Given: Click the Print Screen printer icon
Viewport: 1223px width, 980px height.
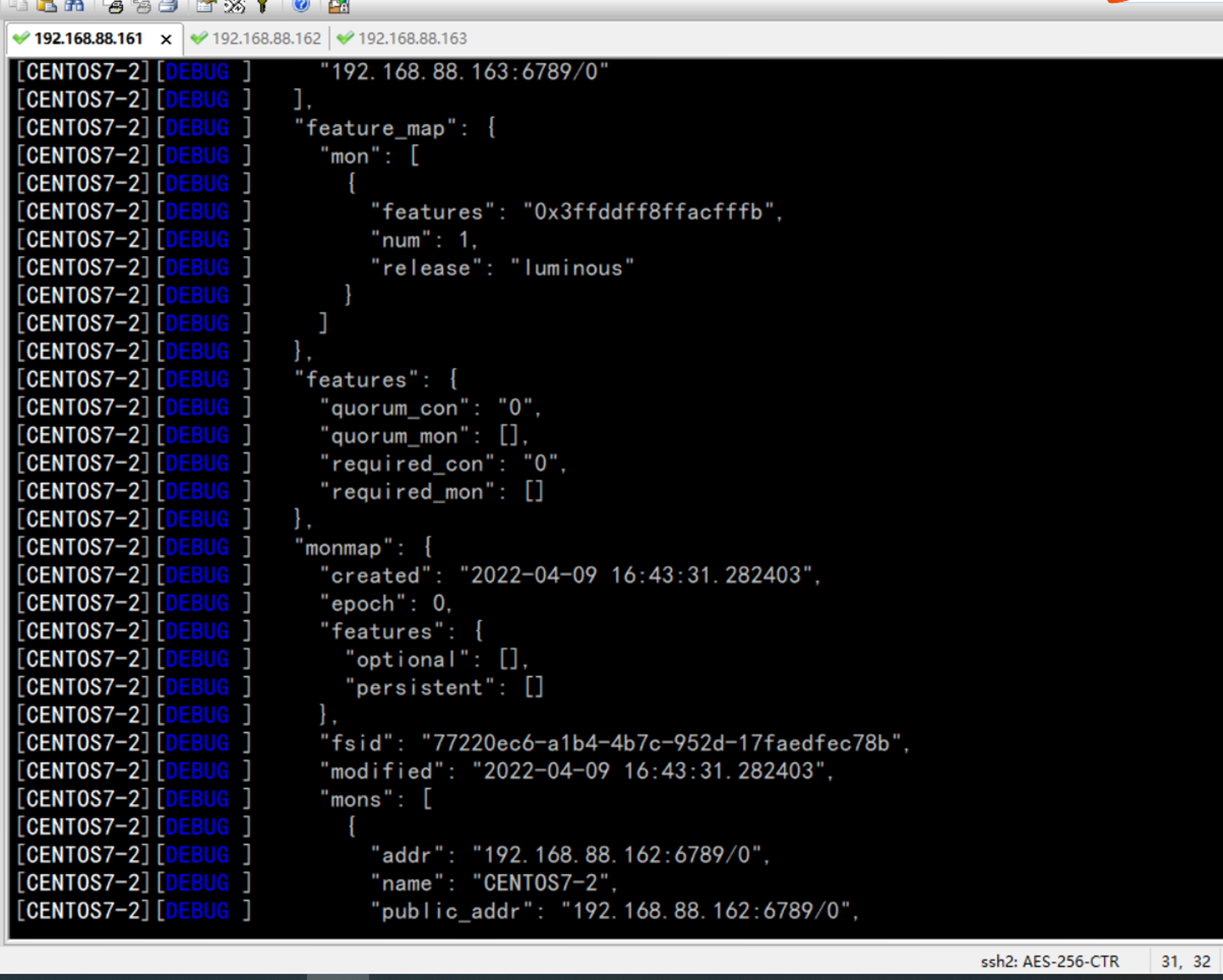Looking at the screenshot, I should click(x=114, y=6).
